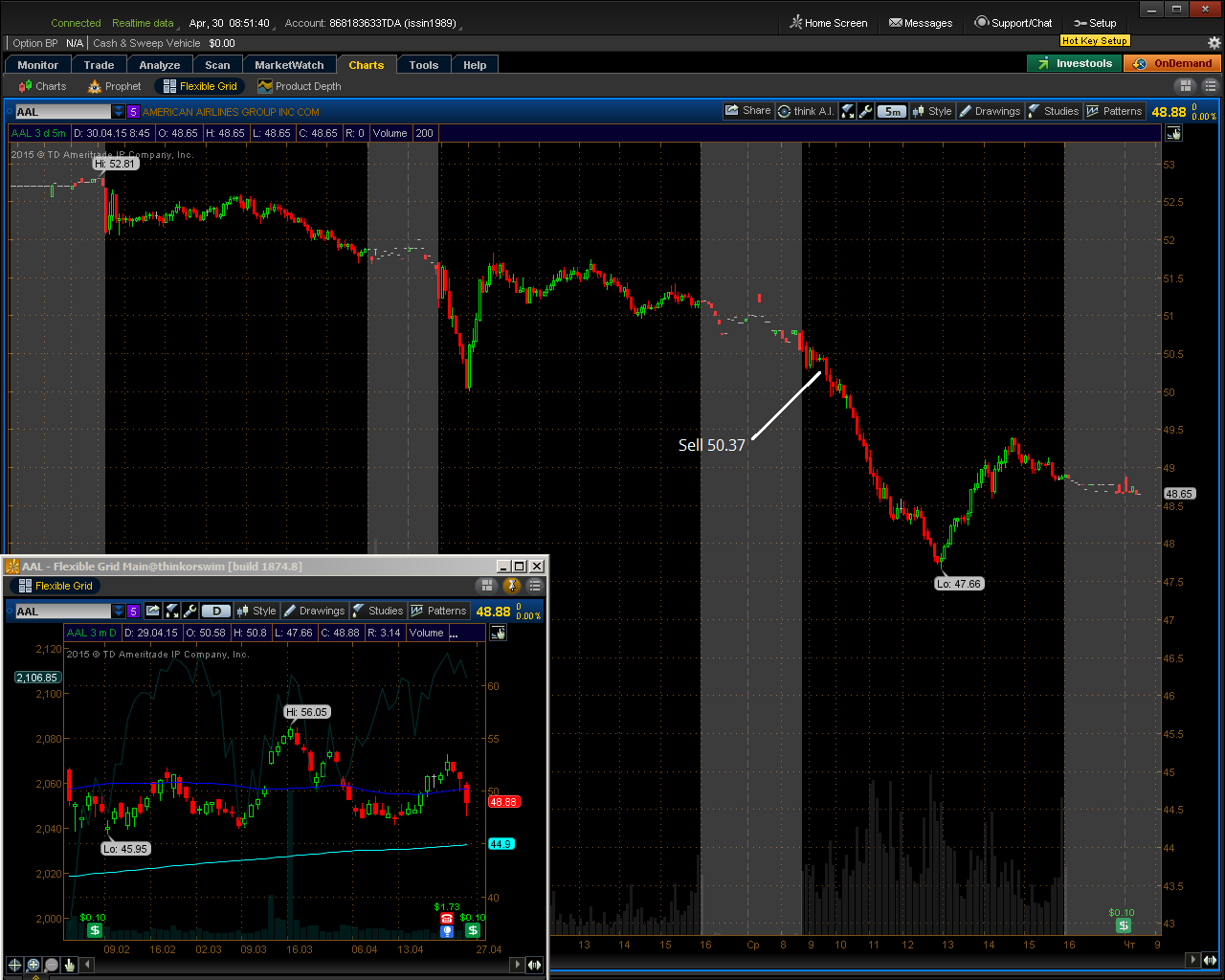This screenshot has width=1225, height=980.
Task: Click blue lightbulb event icon in detached chart
Action: (446, 931)
